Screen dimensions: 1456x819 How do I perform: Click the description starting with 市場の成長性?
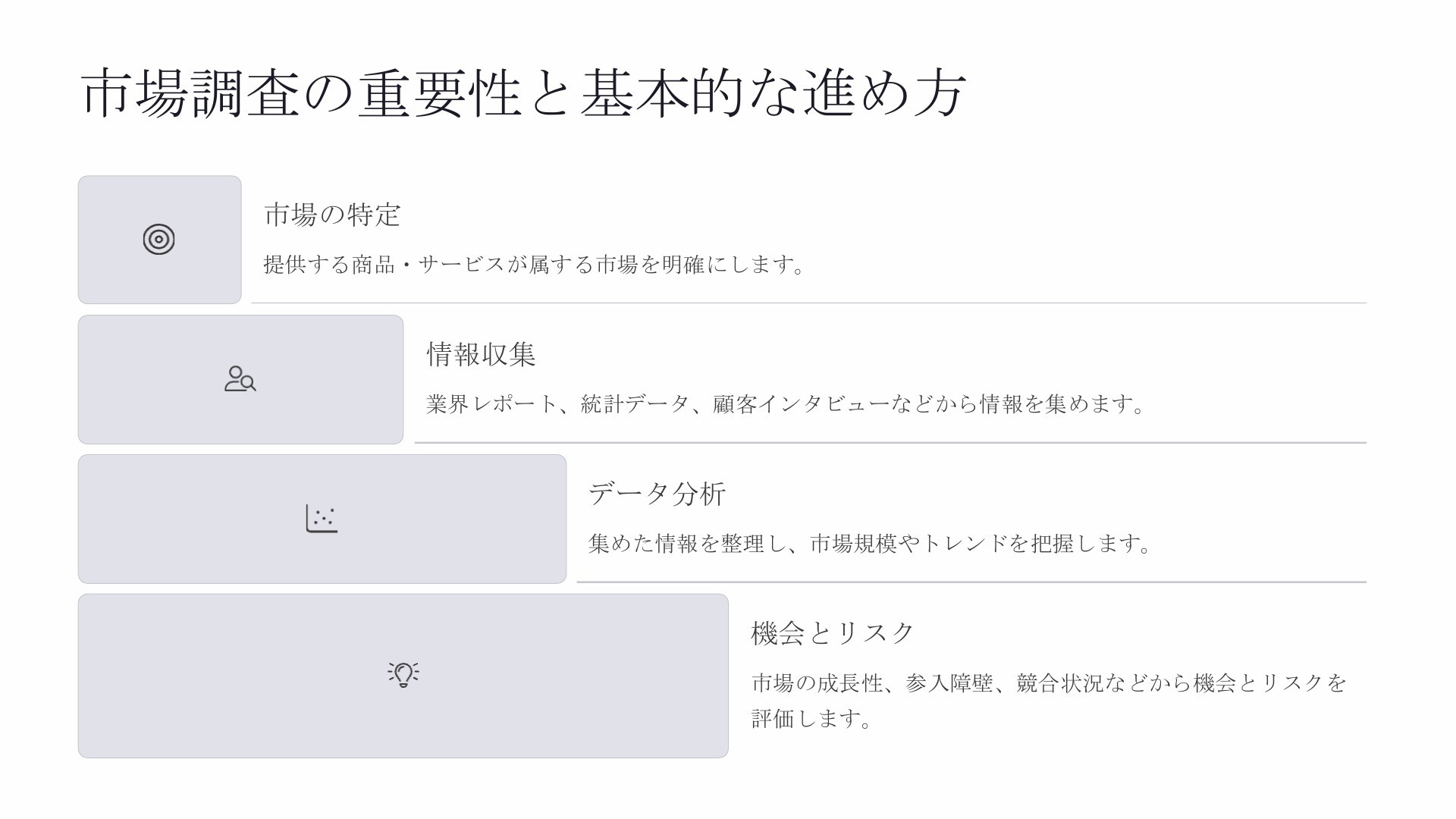(x=1049, y=683)
